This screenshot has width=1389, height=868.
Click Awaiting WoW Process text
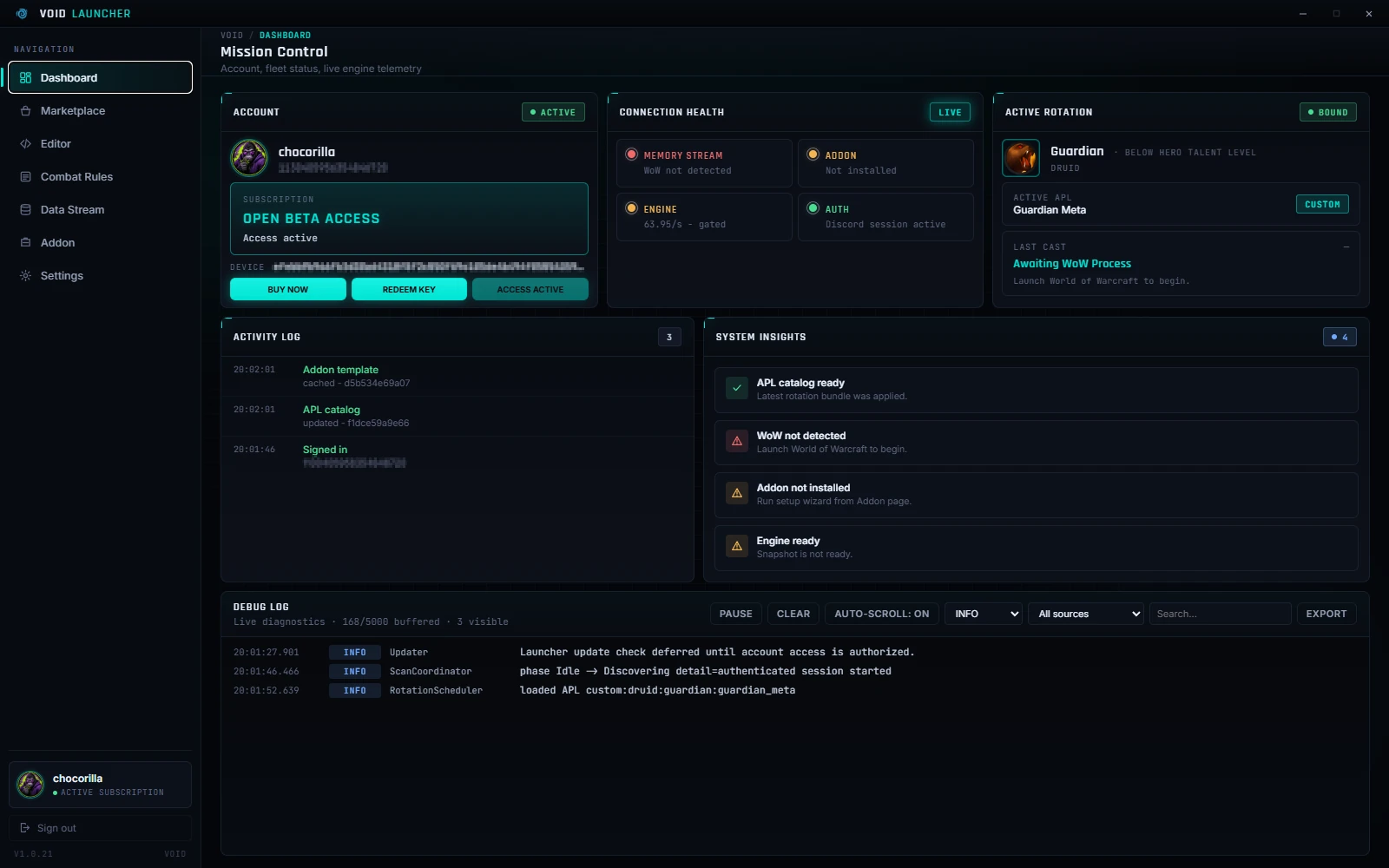[1072, 263]
